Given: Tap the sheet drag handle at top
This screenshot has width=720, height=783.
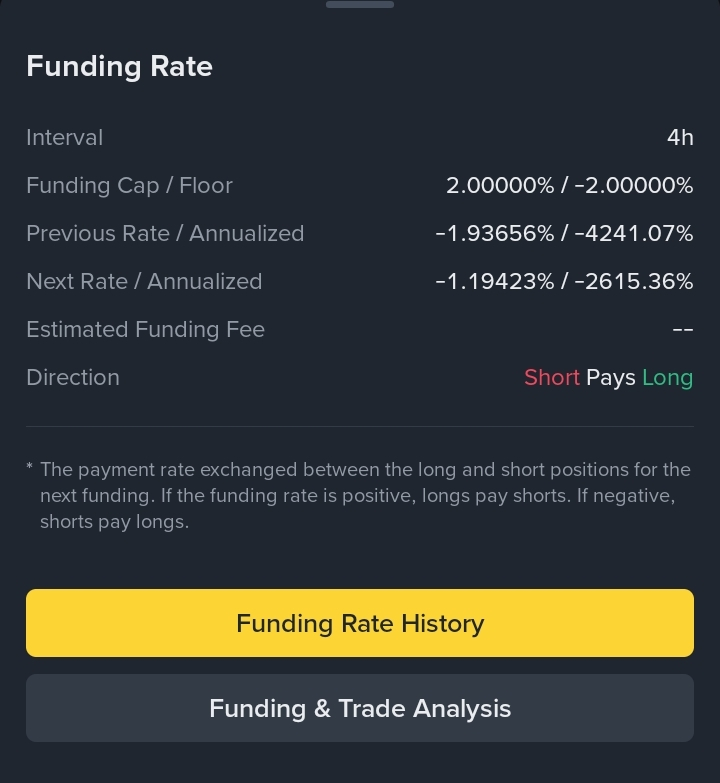Looking at the screenshot, I should (360, 4).
